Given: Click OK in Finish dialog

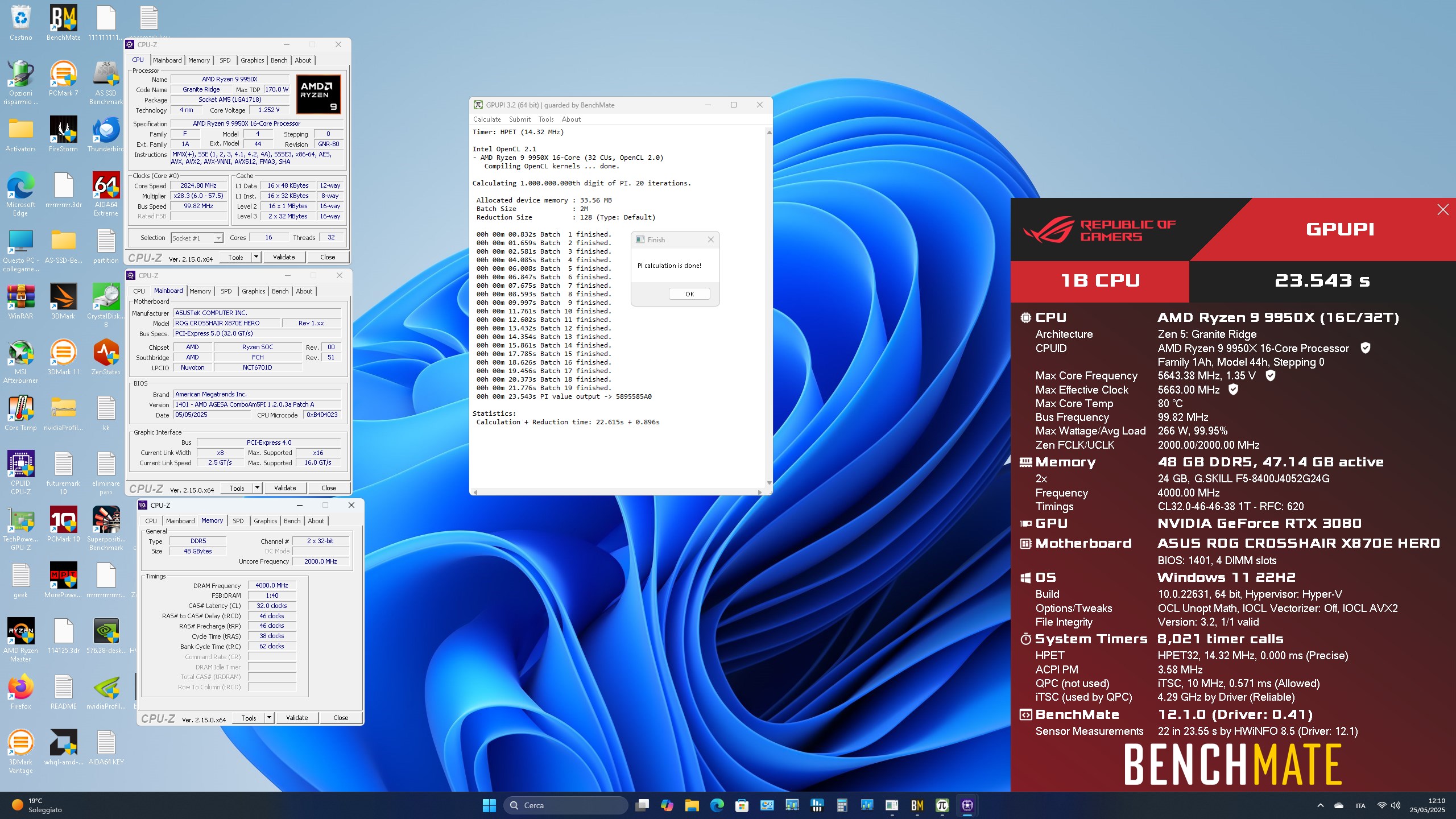Looking at the screenshot, I should 689,294.
